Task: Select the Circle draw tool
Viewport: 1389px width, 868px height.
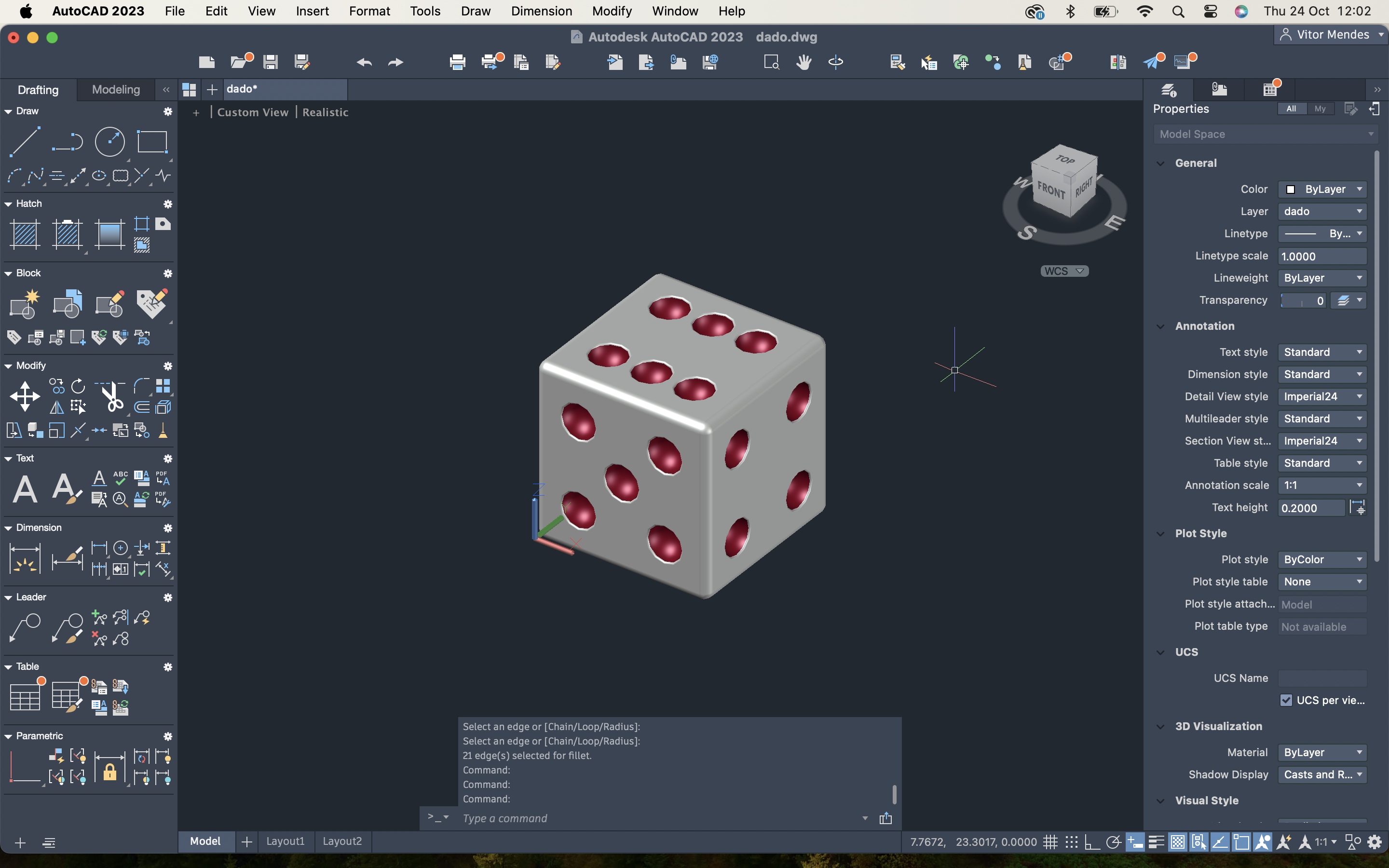Action: tap(109, 141)
